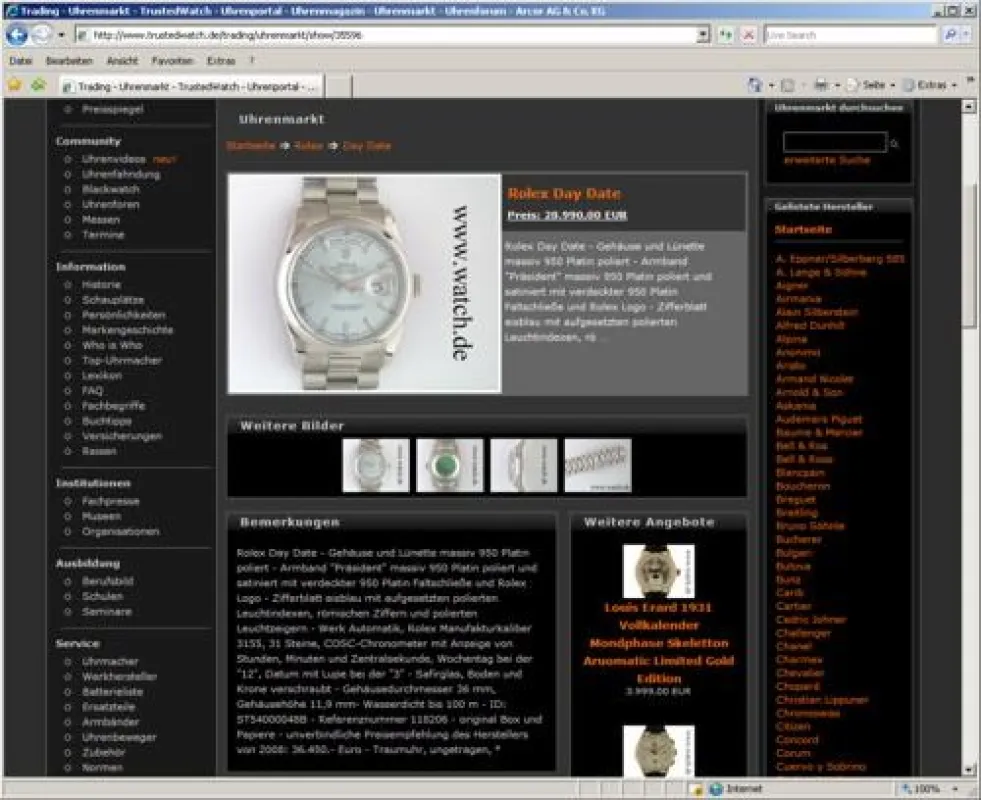Open the search provider dropdown arrow

(968, 35)
